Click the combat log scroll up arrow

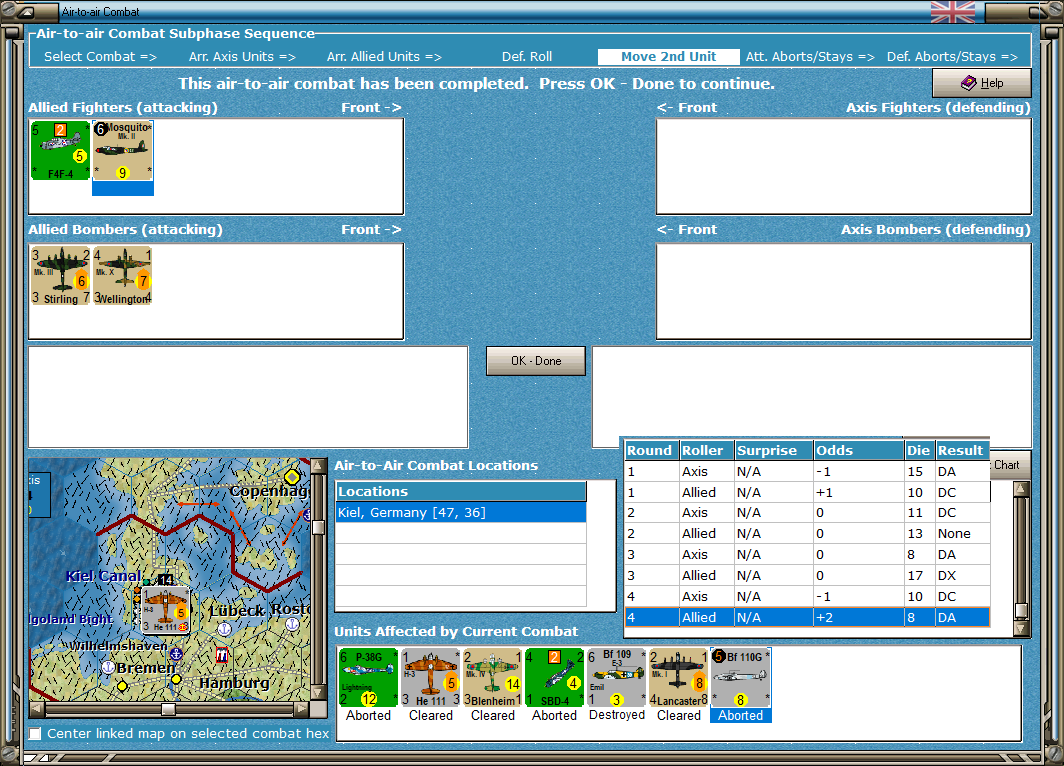pyautogui.click(x=1021, y=489)
